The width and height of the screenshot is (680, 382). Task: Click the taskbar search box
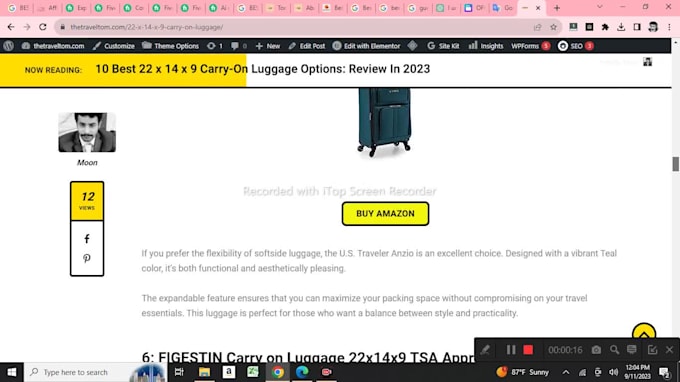tap(95, 372)
